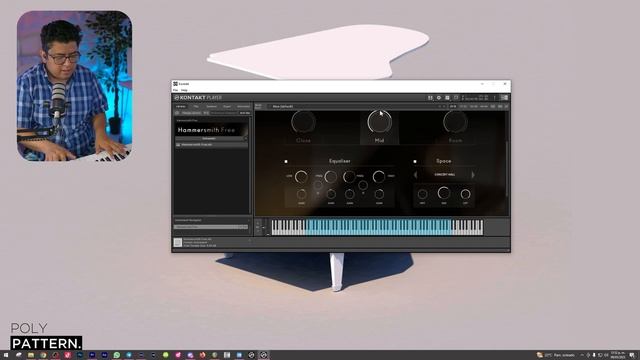640x360 pixels.
Task: Adjust the equaliser Low band frequency knob
Action: (x=301, y=177)
